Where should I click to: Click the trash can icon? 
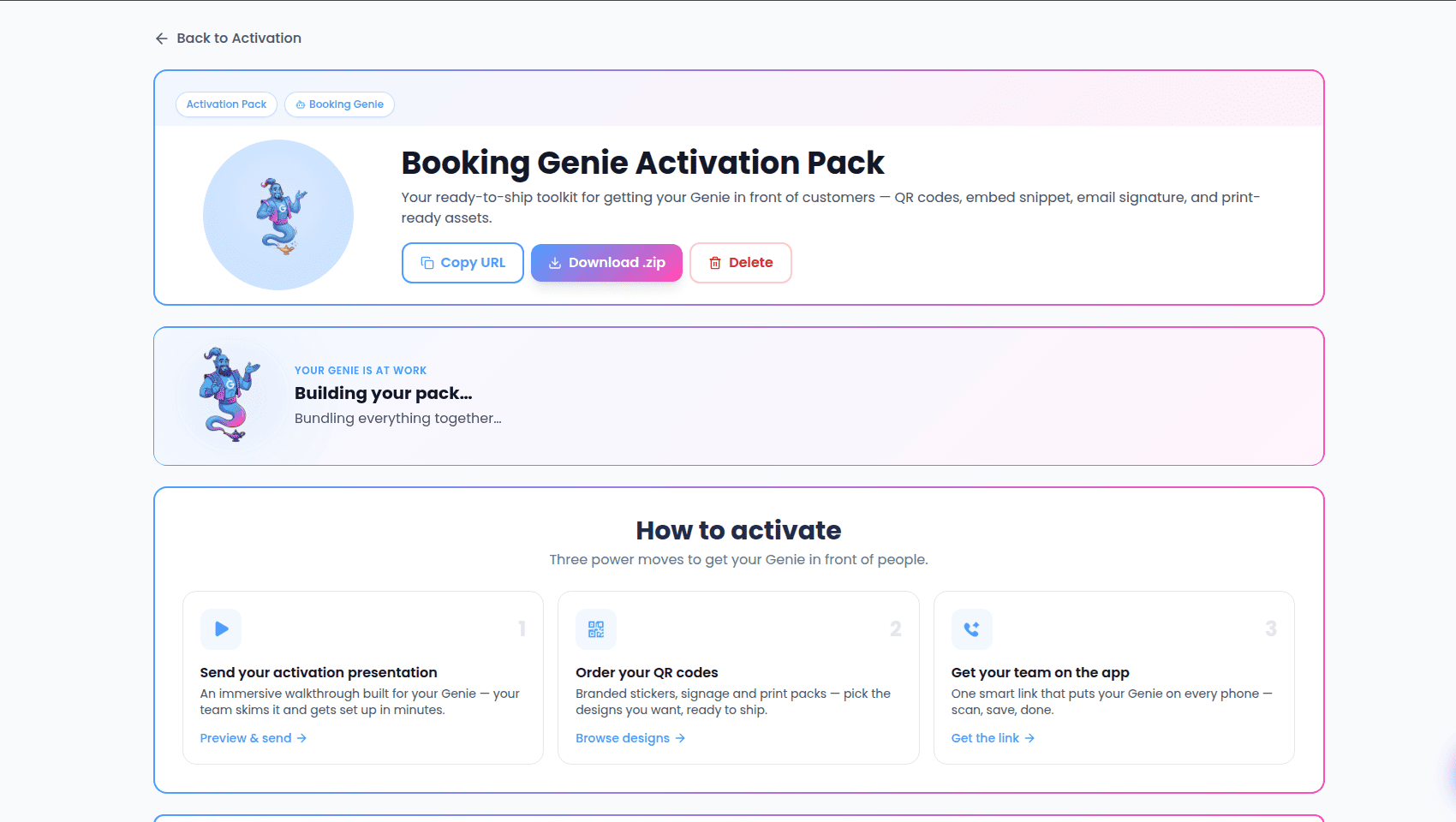(715, 263)
